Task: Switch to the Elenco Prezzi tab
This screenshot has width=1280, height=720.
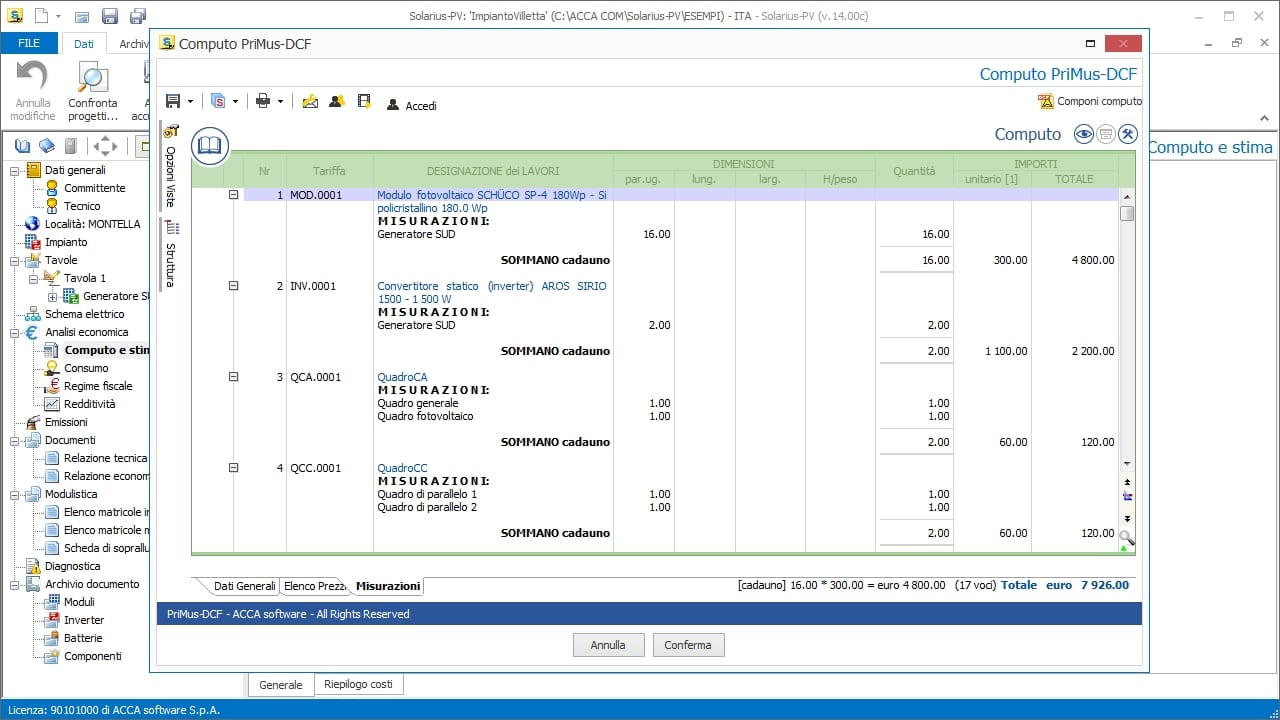Action: click(315, 587)
